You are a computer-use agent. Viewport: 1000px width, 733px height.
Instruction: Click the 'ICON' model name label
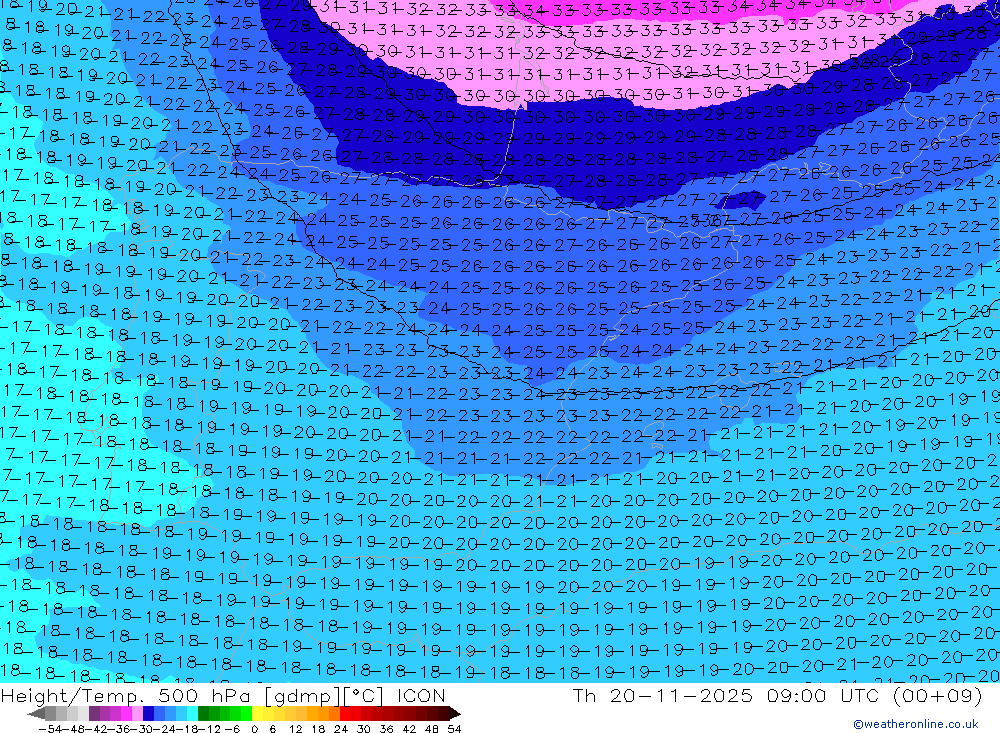pos(421,695)
